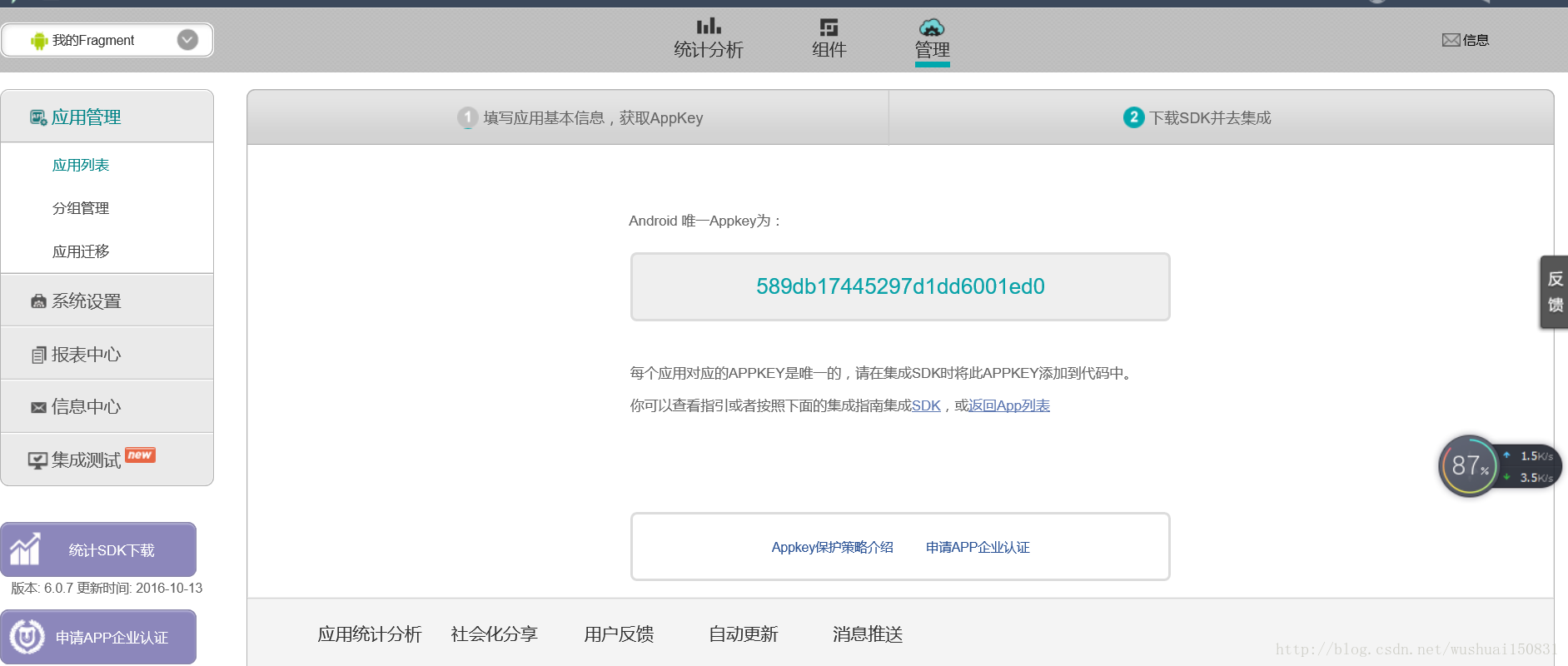Click the new badge beside 集成测试
The height and width of the screenshot is (666, 1568).
pyautogui.click(x=140, y=455)
